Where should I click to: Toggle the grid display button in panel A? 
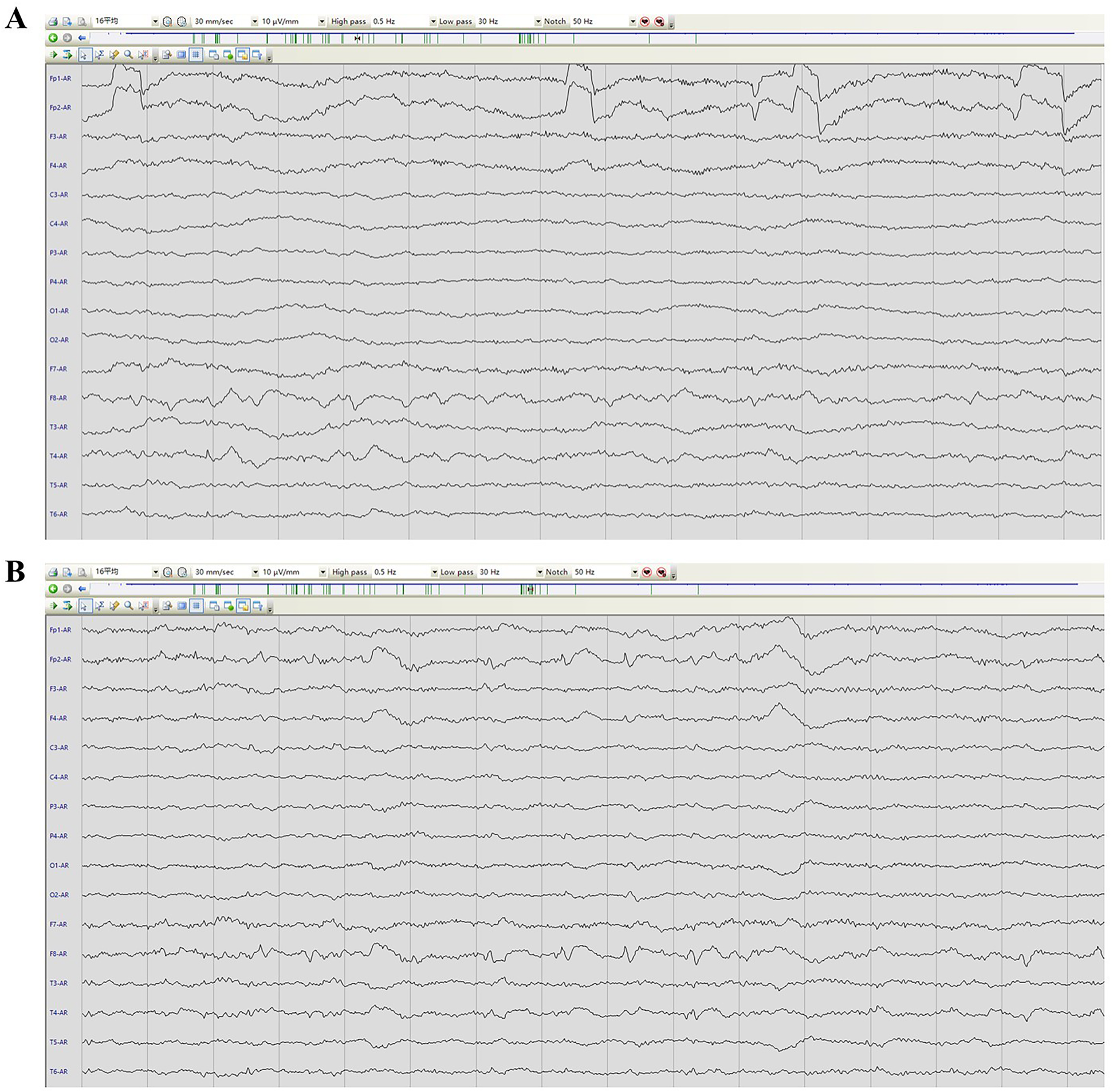196,55
